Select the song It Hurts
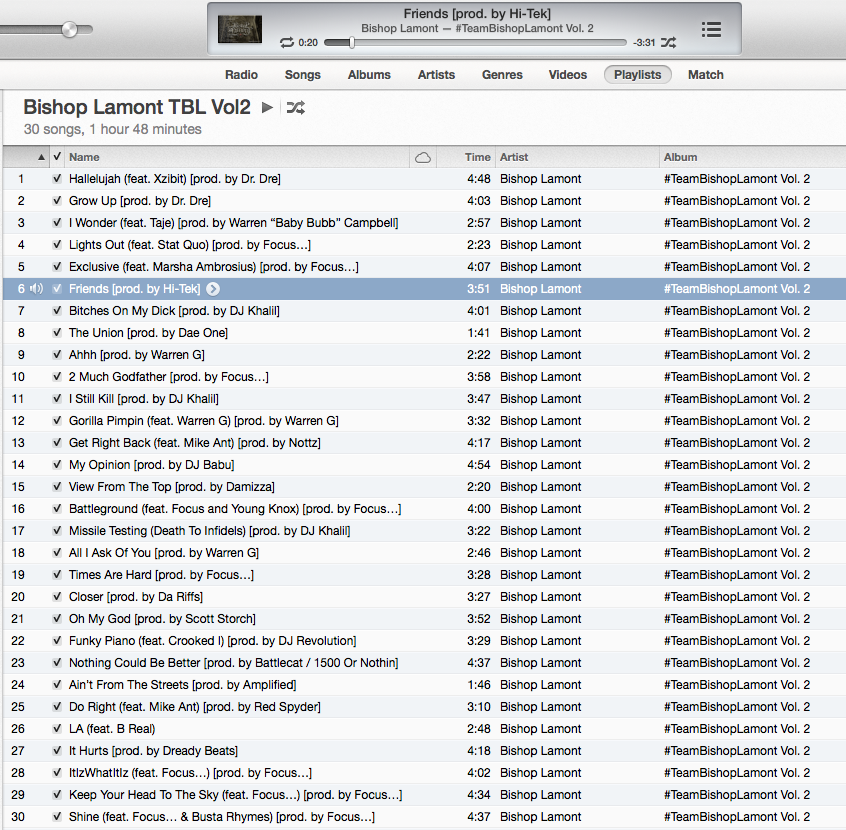Screen dimensions: 846x830 [x=153, y=751]
